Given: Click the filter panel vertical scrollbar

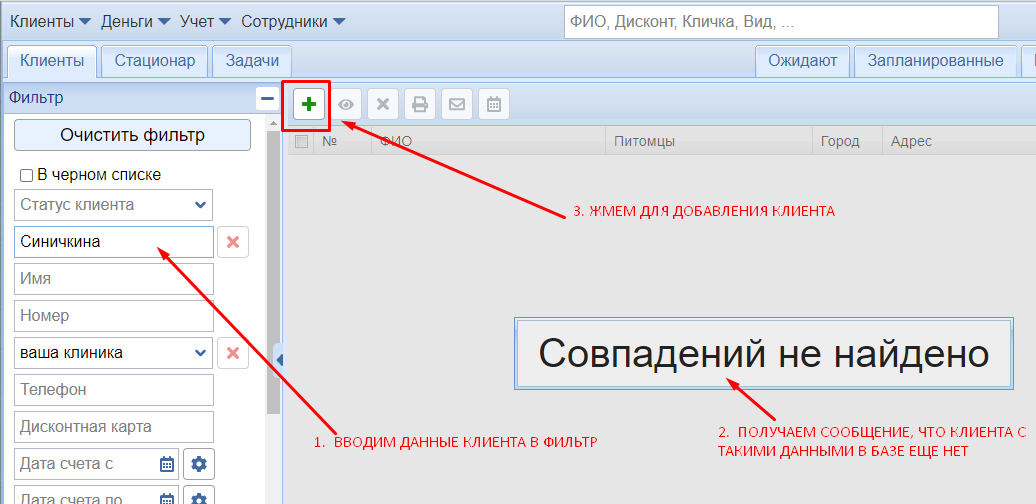Looking at the screenshot, I should coord(273,270).
